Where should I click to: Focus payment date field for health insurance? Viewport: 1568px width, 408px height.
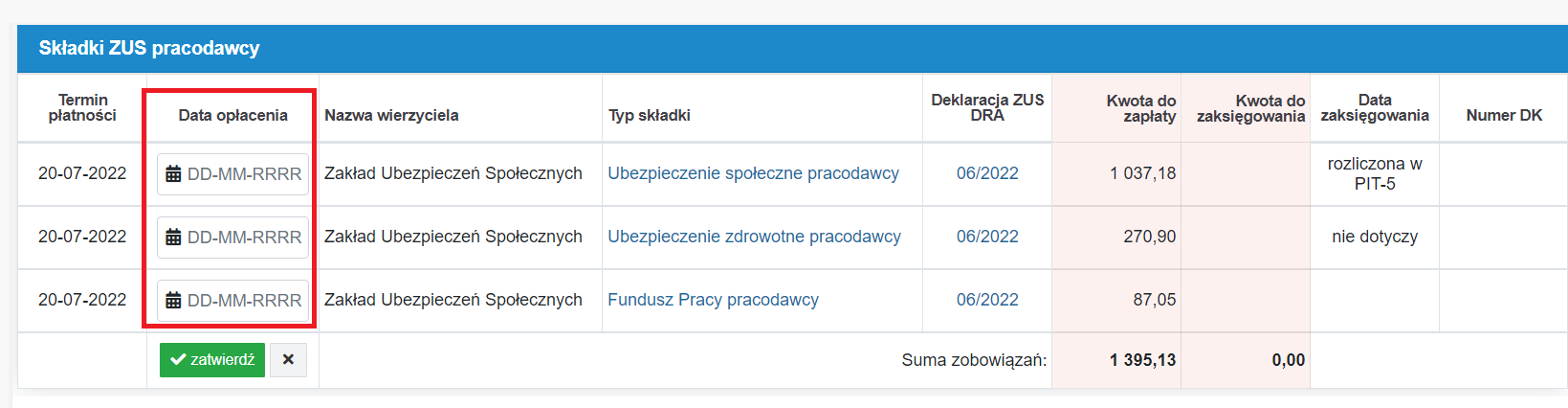(232, 238)
